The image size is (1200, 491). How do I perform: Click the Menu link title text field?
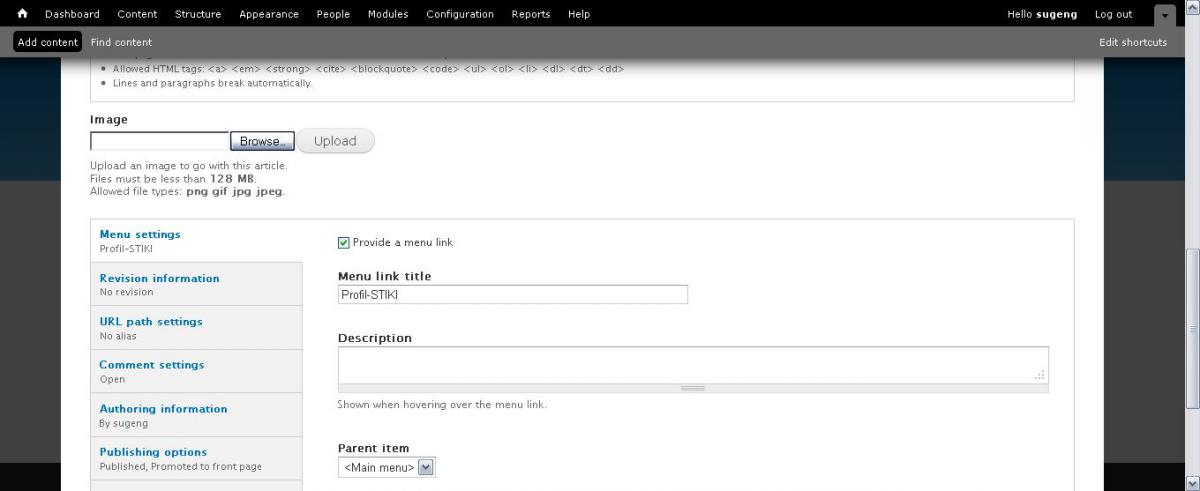click(x=512, y=295)
